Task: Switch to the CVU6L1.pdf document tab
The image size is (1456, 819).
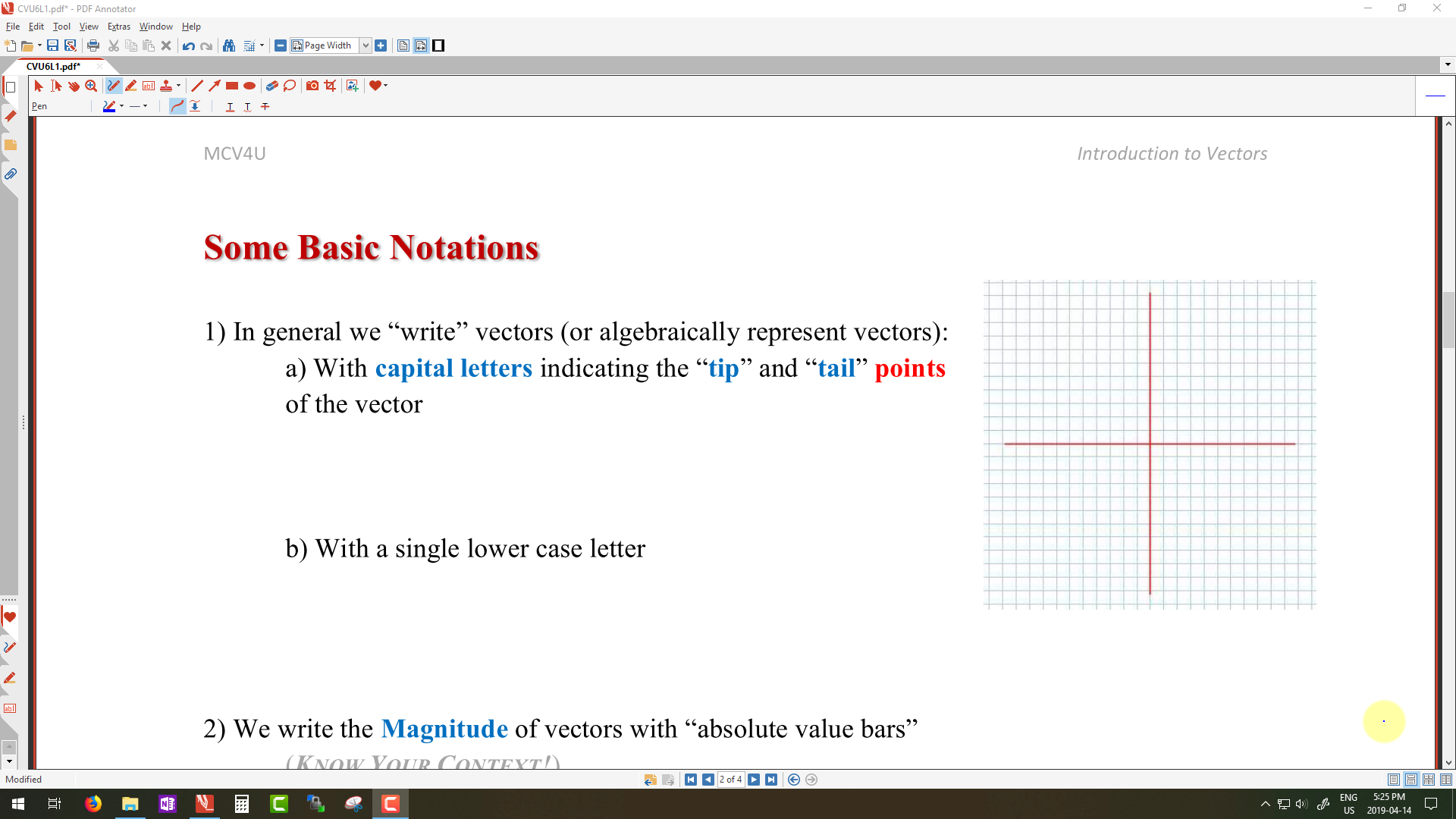Action: pyautogui.click(x=53, y=66)
